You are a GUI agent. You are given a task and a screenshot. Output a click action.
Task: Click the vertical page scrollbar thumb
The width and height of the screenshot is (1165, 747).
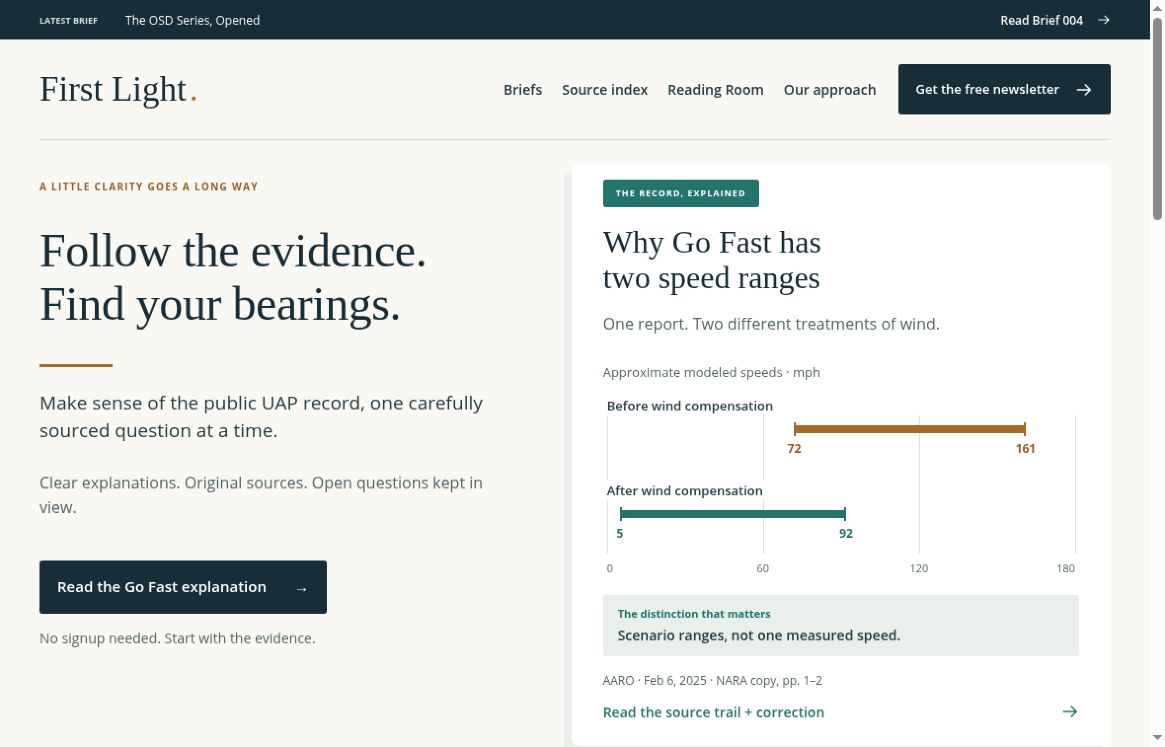tap(1157, 119)
